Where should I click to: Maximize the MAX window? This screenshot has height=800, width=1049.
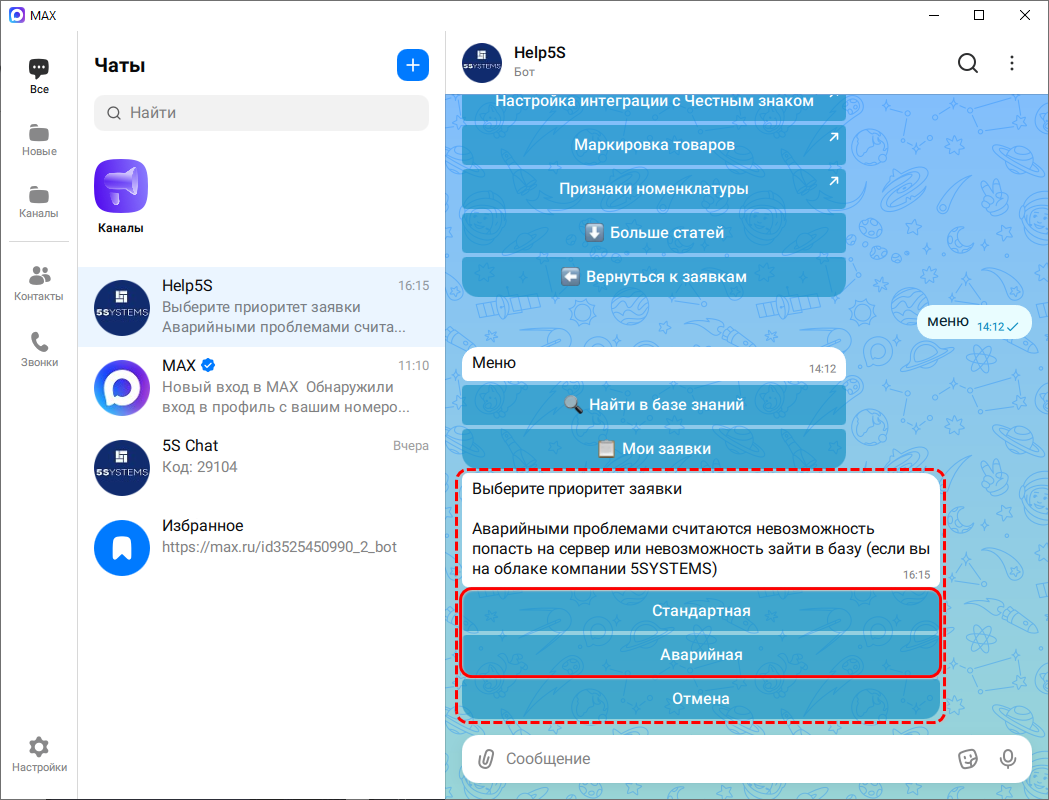pyautogui.click(x=979, y=15)
